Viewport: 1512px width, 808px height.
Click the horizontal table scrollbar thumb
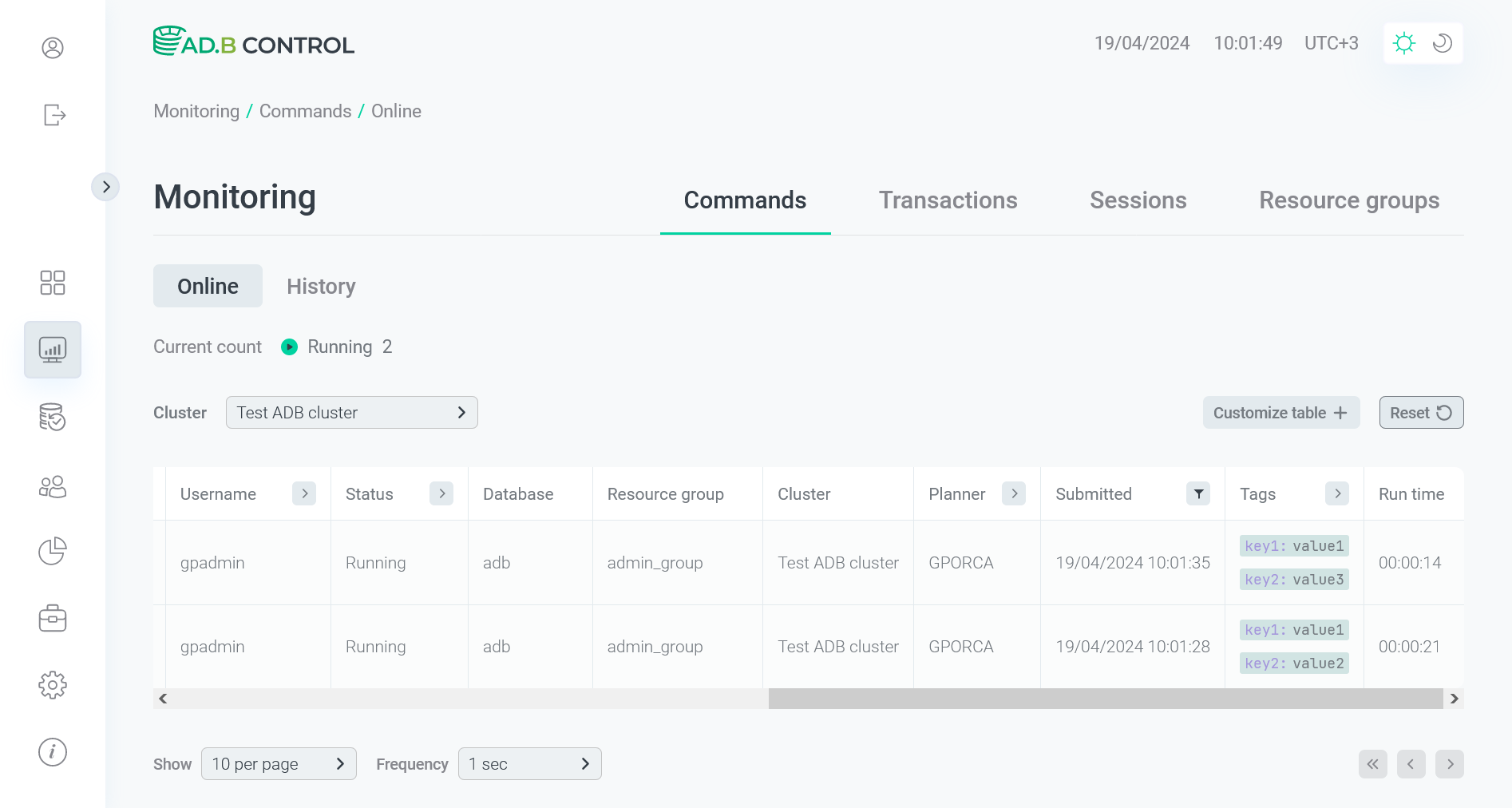pos(1105,699)
